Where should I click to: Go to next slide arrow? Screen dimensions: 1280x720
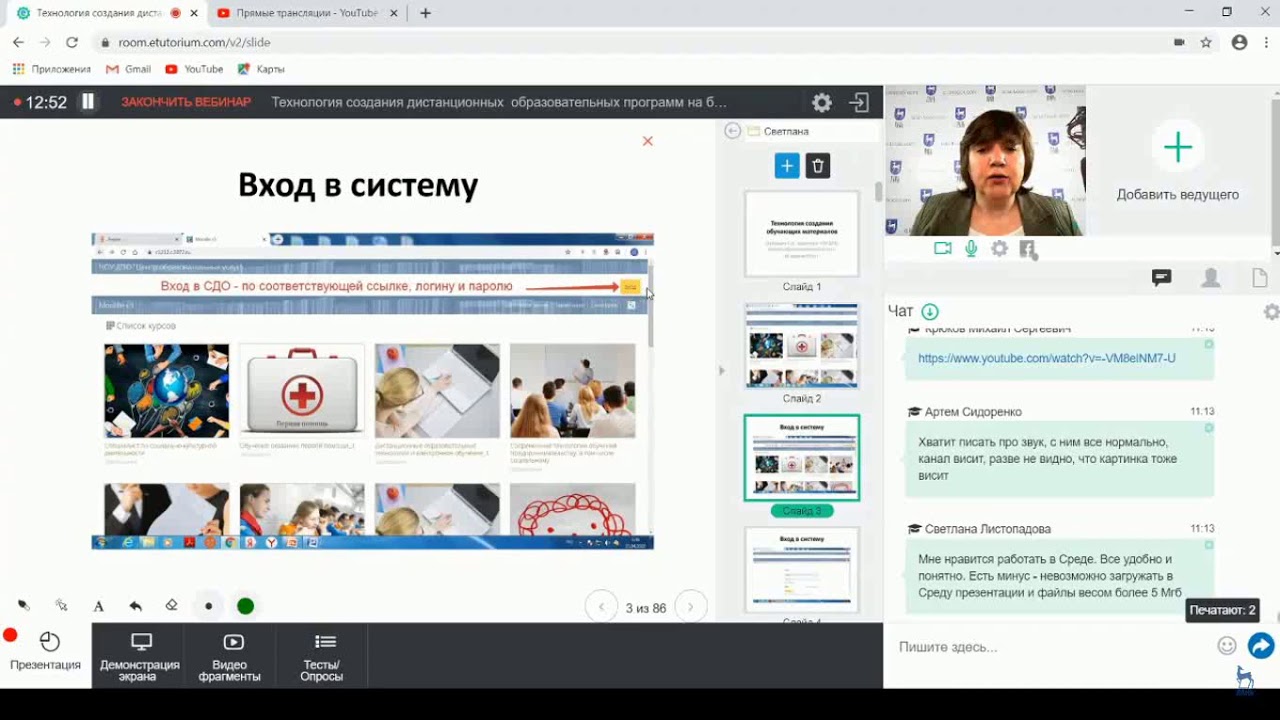coord(691,606)
